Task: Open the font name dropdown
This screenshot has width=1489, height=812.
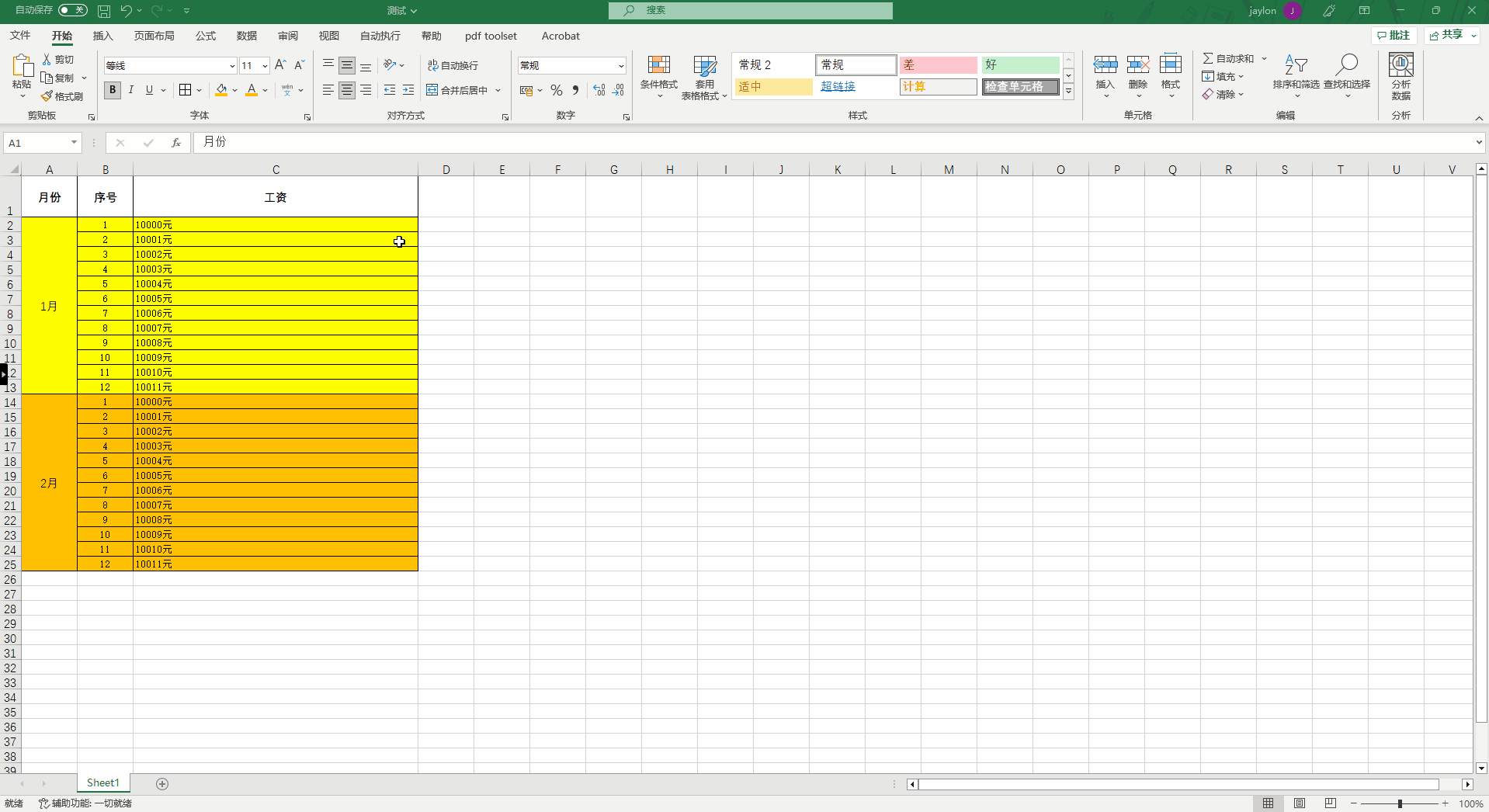Action: coord(232,66)
